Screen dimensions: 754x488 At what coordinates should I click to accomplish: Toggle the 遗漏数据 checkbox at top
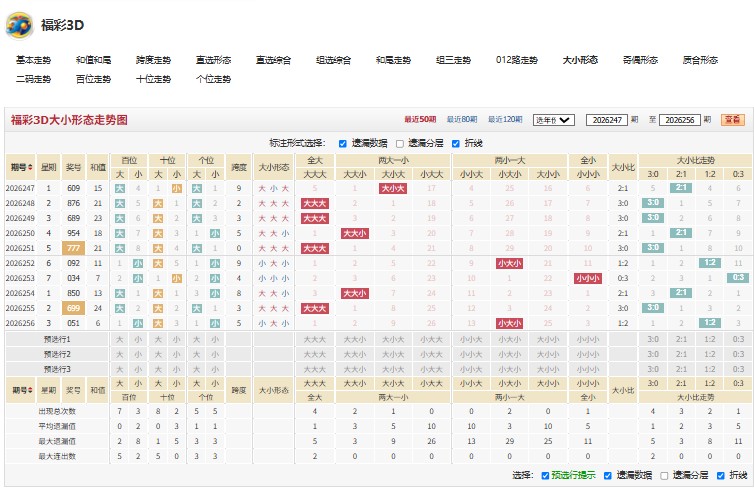coord(342,144)
